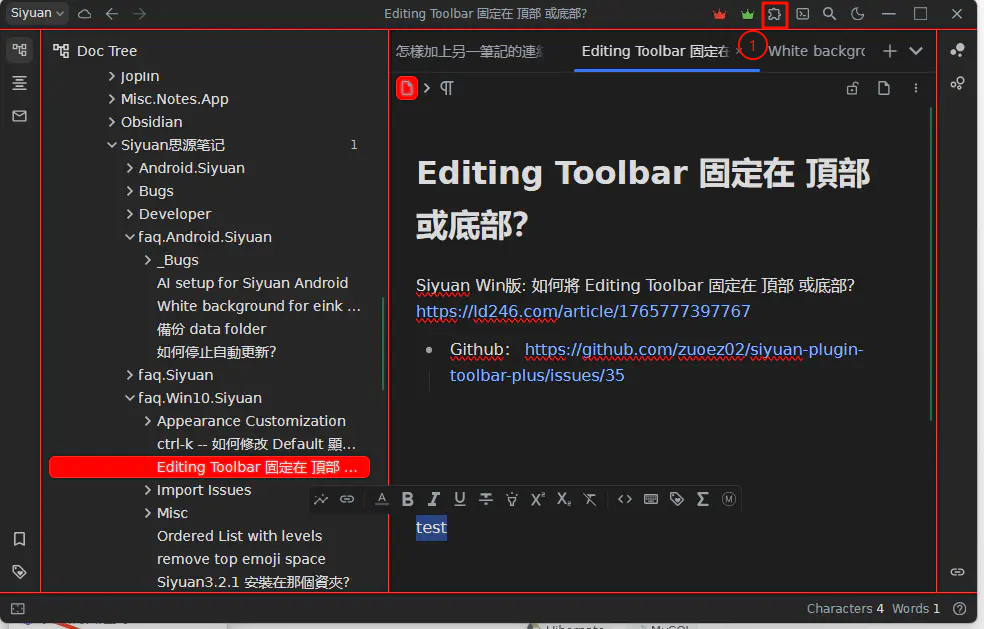Open the marketplace/plugins icon in the top toolbar
The image size is (984, 629).
click(774, 14)
